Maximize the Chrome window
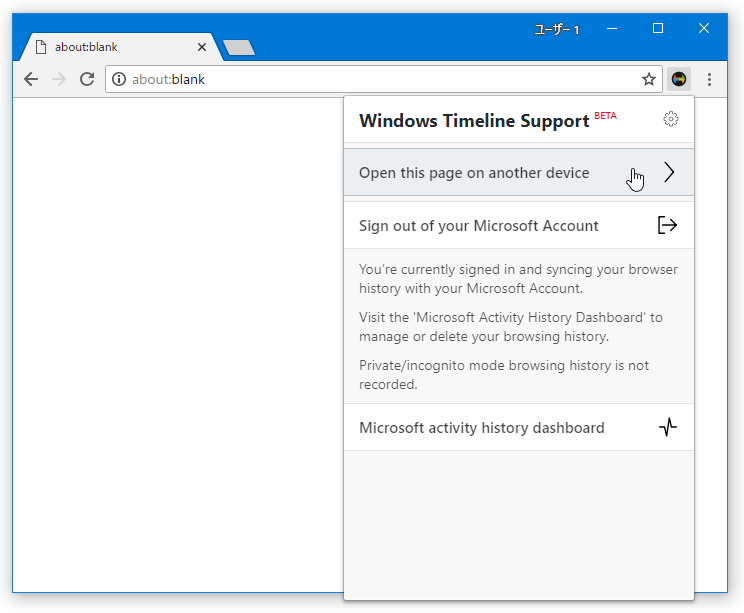744x613 pixels. 658,28
